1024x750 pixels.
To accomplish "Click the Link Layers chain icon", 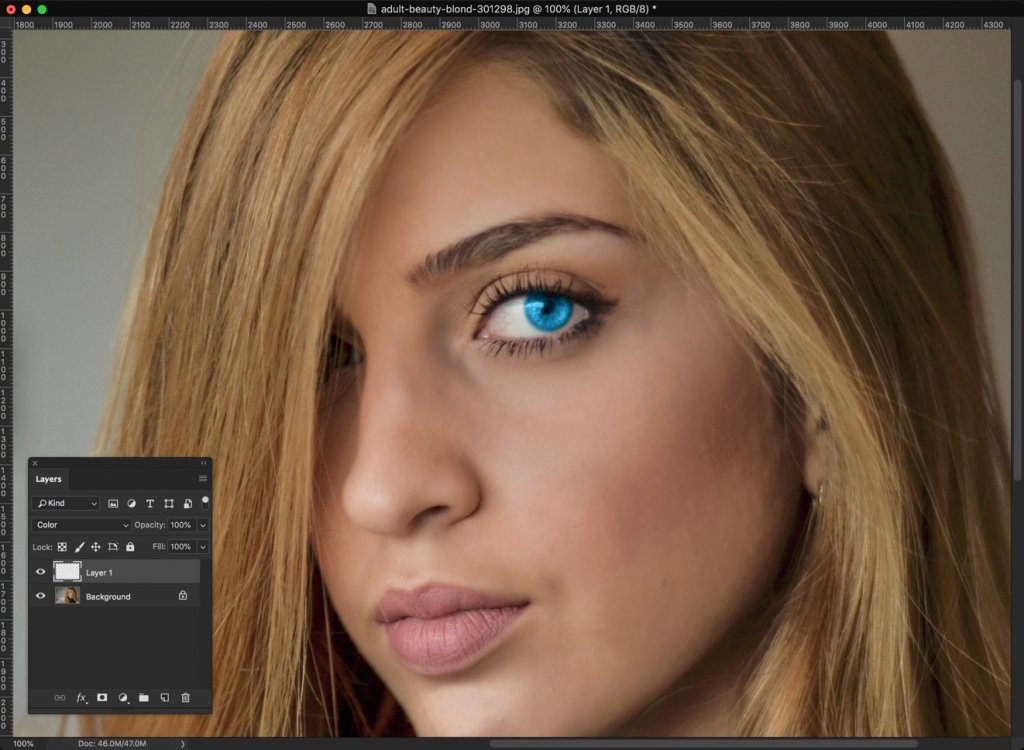I will tap(62, 697).
